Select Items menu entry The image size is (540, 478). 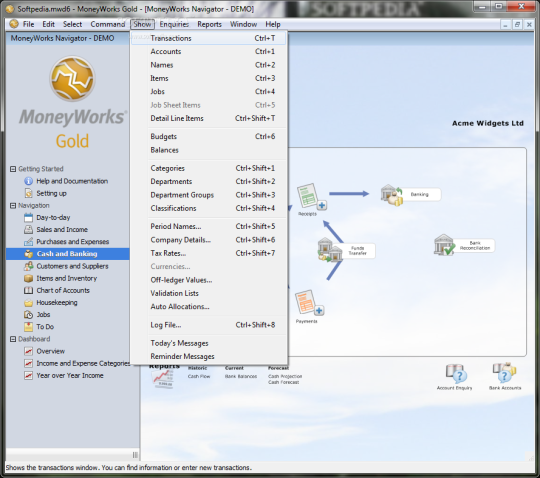click(x=209, y=79)
